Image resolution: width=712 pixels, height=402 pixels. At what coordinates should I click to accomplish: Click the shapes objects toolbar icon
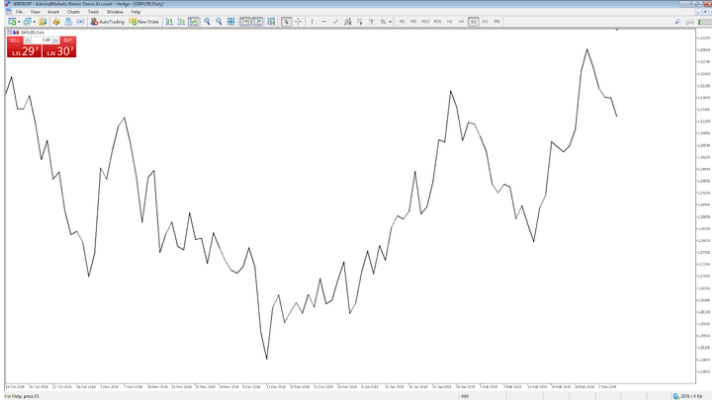pos(383,22)
